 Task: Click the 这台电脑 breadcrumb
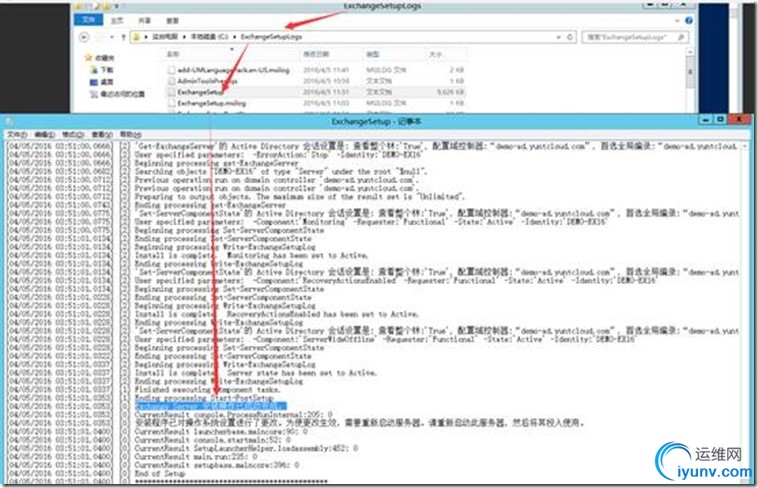[x=165, y=37]
